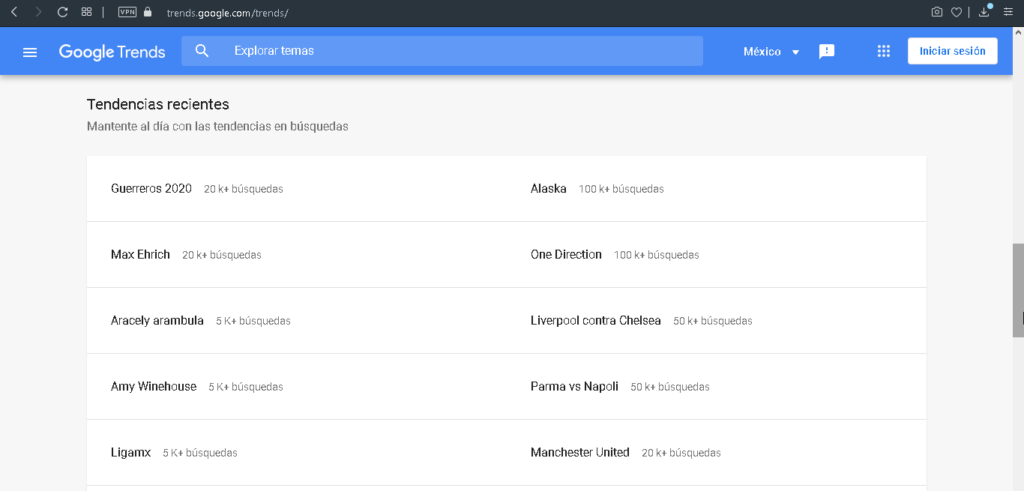The width and height of the screenshot is (1024, 491).
Task: Click "5 K+ búsquedas" beside Ligamx
Action: pyautogui.click(x=200, y=453)
